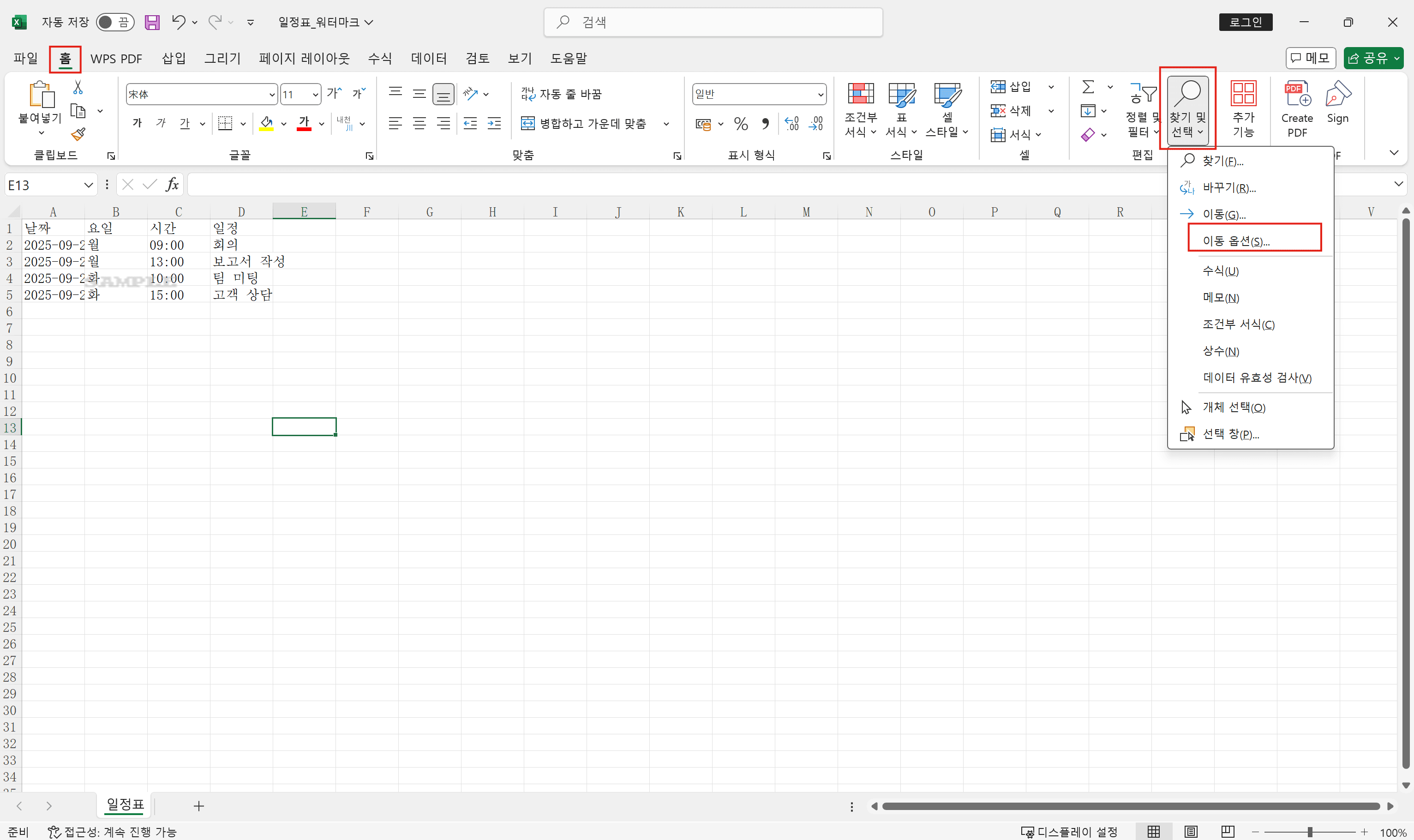Switch to Page Layout view in status bar
This screenshot has width=1414, height=840.
pos(1191,832)
